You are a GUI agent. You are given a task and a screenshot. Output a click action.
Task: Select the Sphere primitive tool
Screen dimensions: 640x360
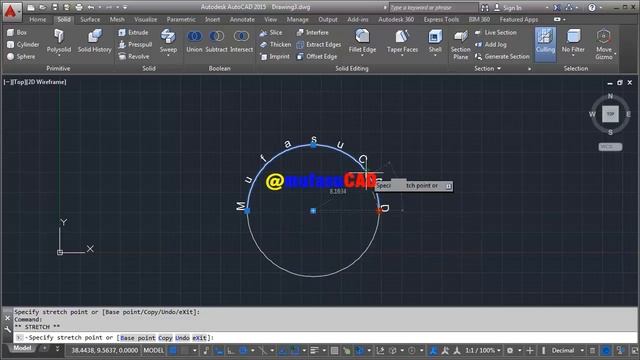[x=21, y=57]
